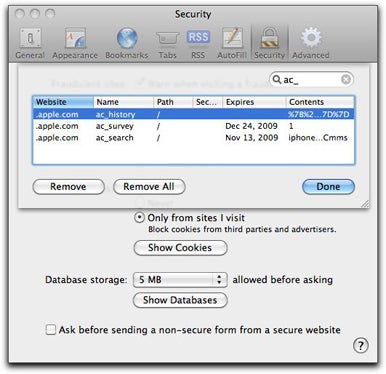Click the Nov 13, 2009 expiry cell
The width and height of the screenshot is (386, 374).
pos(252,138)
